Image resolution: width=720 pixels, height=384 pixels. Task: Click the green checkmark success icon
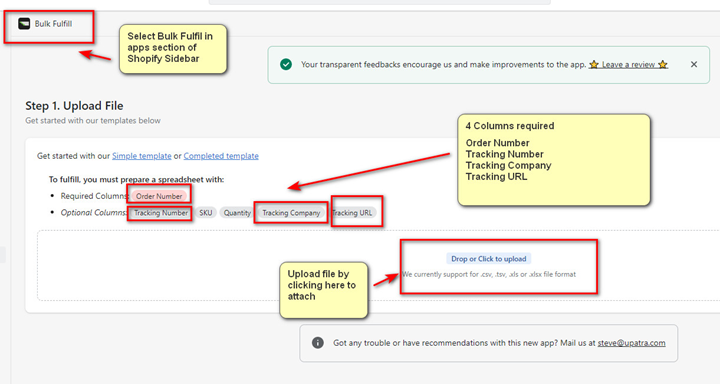tap(286, 64)
